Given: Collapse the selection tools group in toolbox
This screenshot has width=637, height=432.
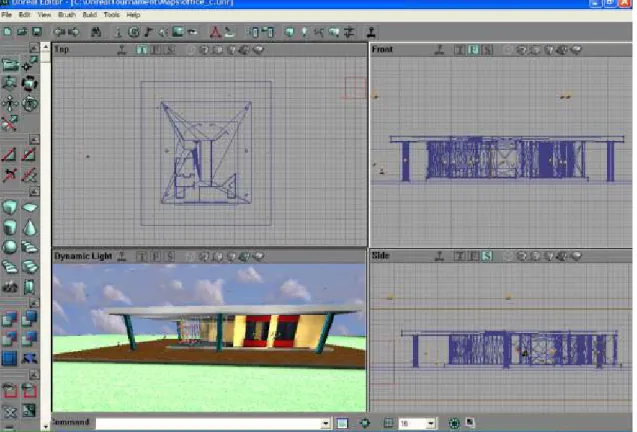Looking at the screenshot, I should [x=35, y=374].
